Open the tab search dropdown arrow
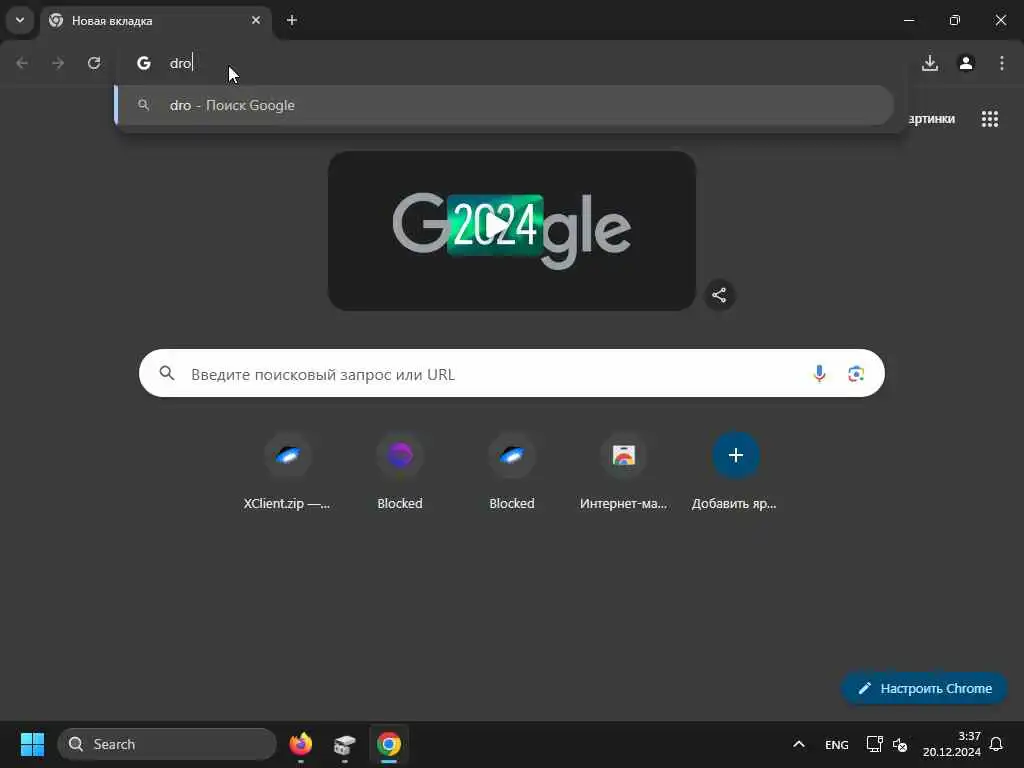 20,20
